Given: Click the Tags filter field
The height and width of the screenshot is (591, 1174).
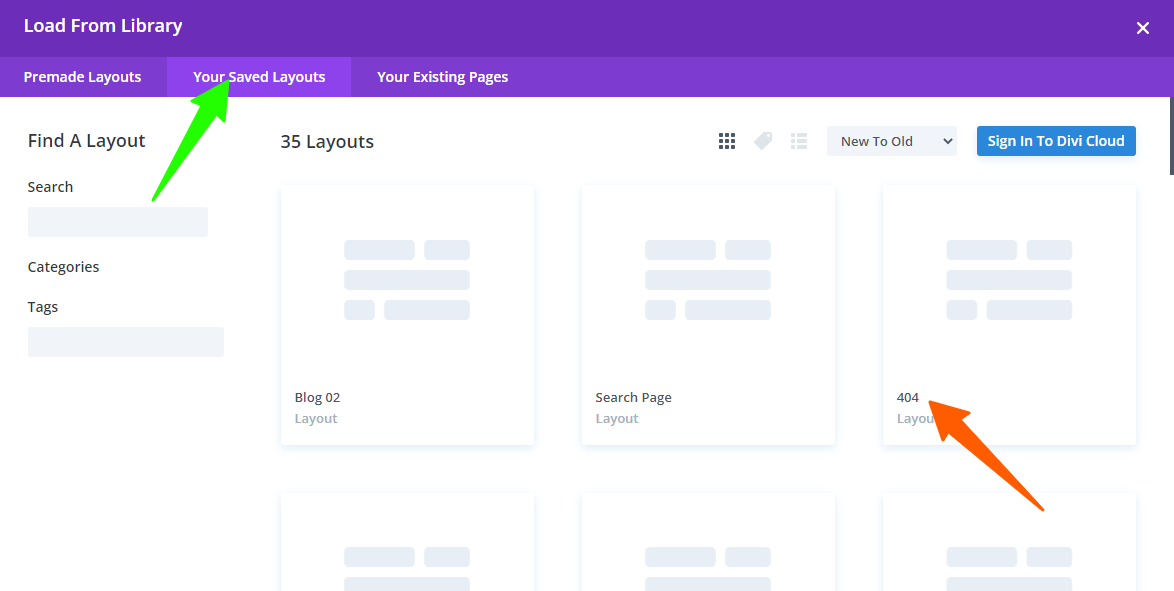Looking at the screenshot, I should 125,342.
